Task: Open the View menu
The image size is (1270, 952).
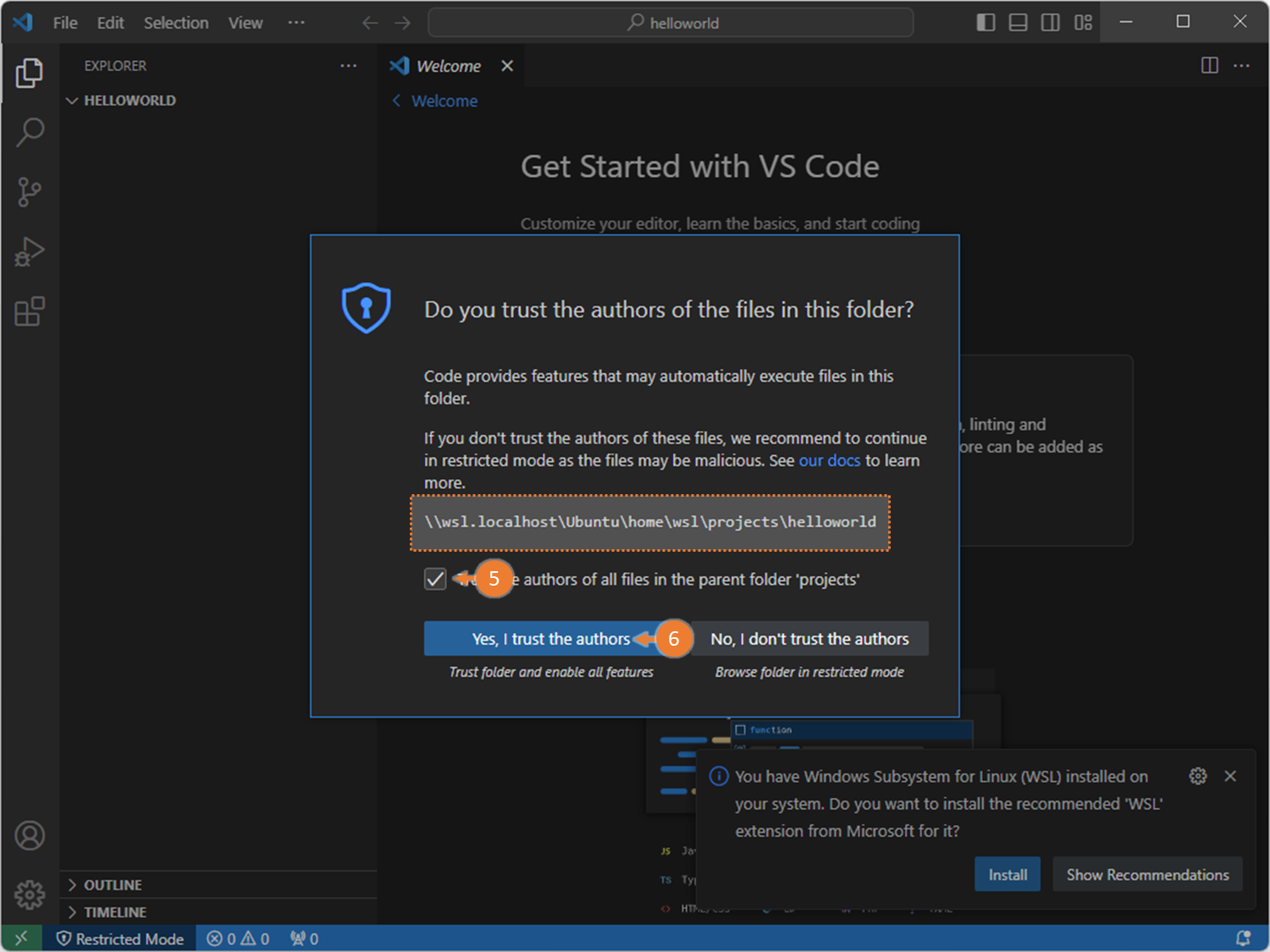Action: pos(246,23)
